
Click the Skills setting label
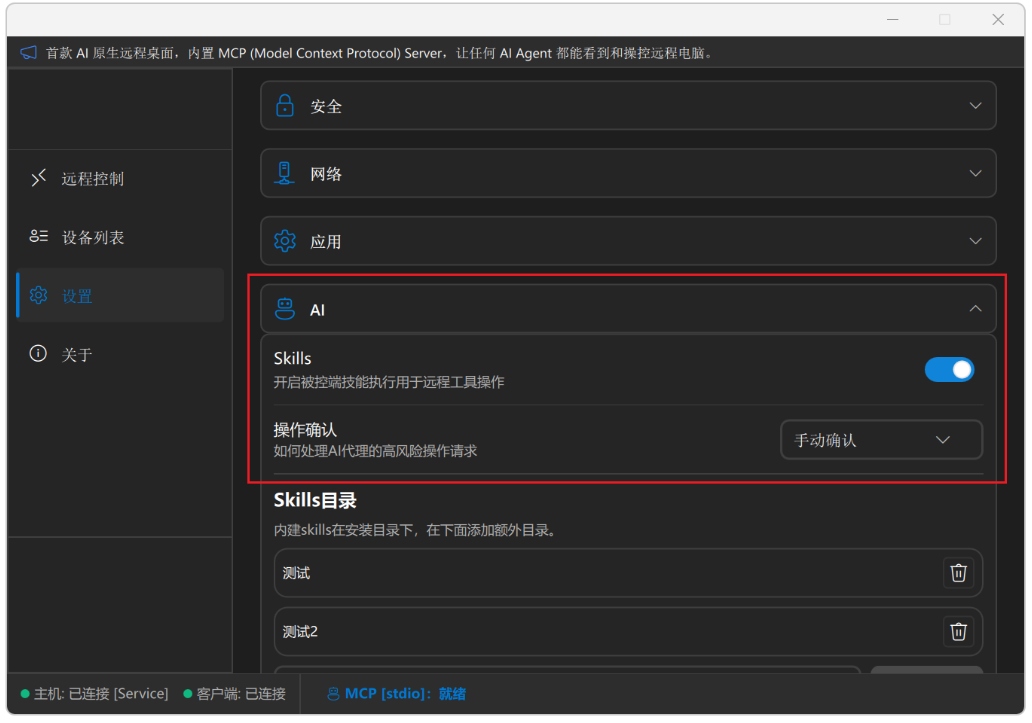pyautogui.click(x=292, y=359)
